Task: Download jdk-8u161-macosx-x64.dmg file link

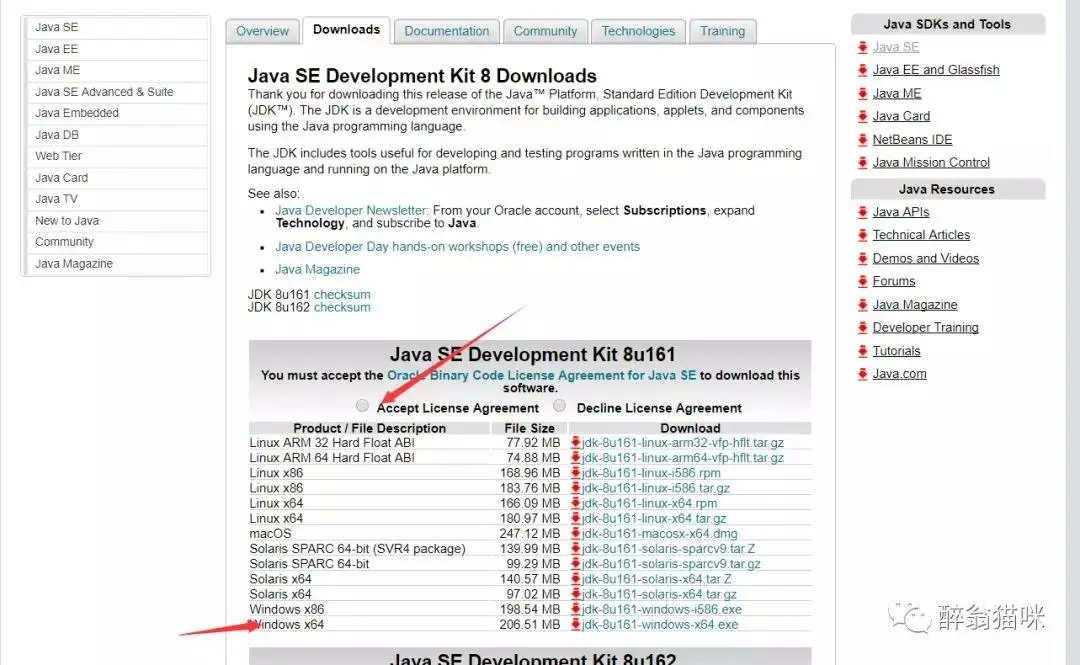Action: (659, 533)
